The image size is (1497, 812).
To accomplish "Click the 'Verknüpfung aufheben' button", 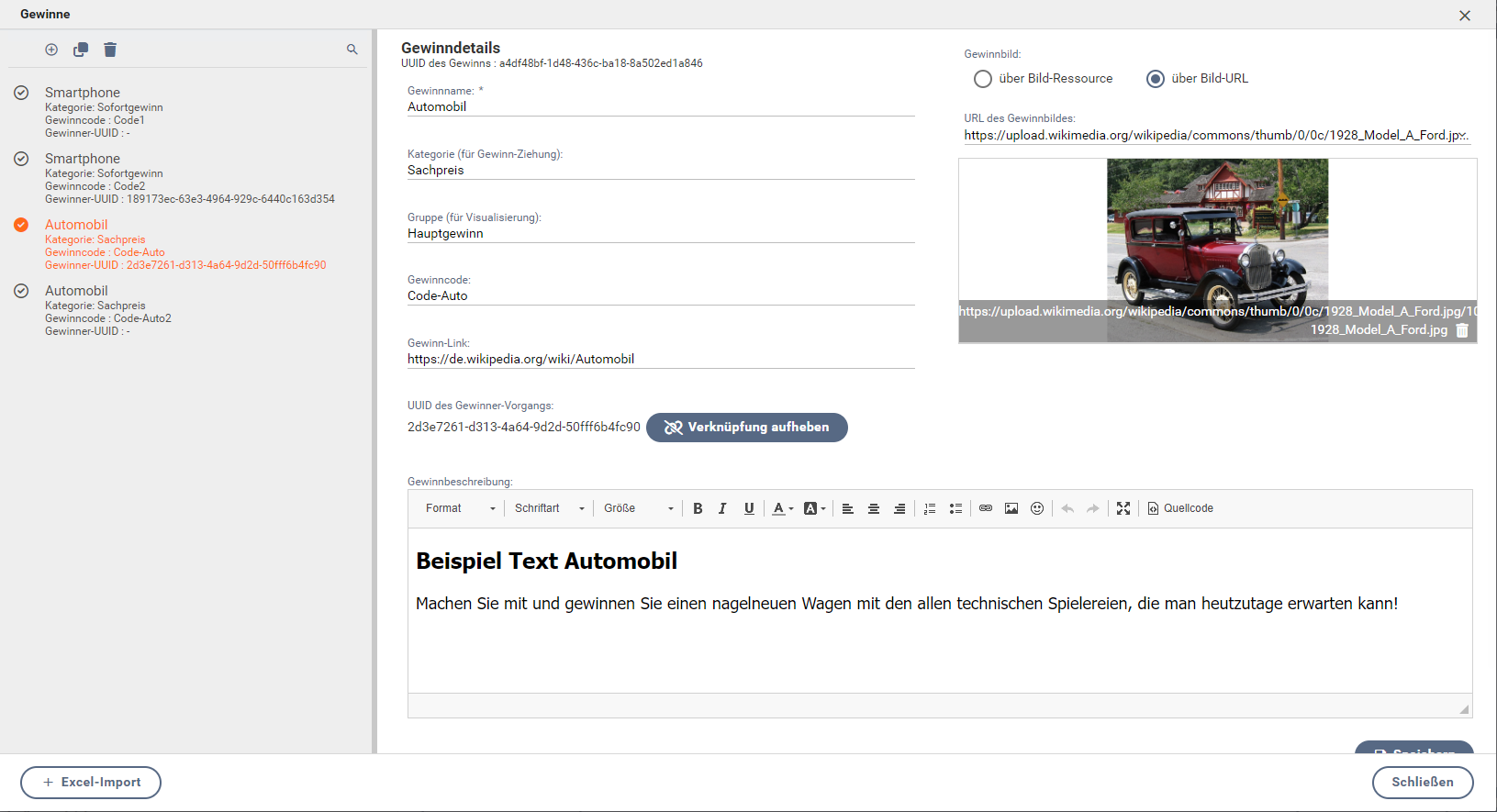I will [746, 428].
